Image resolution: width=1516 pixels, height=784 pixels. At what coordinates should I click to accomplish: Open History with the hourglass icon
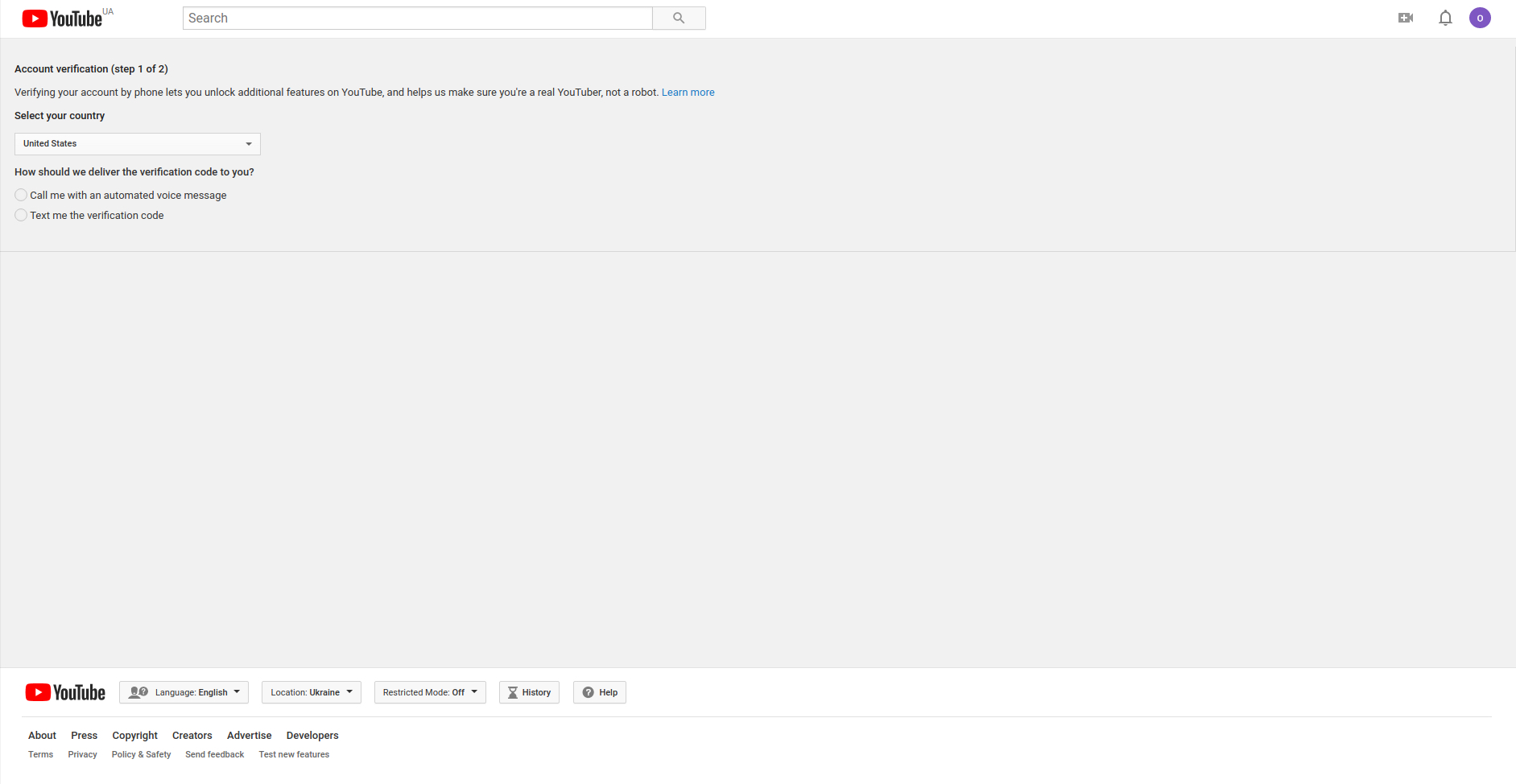[529, 692]
